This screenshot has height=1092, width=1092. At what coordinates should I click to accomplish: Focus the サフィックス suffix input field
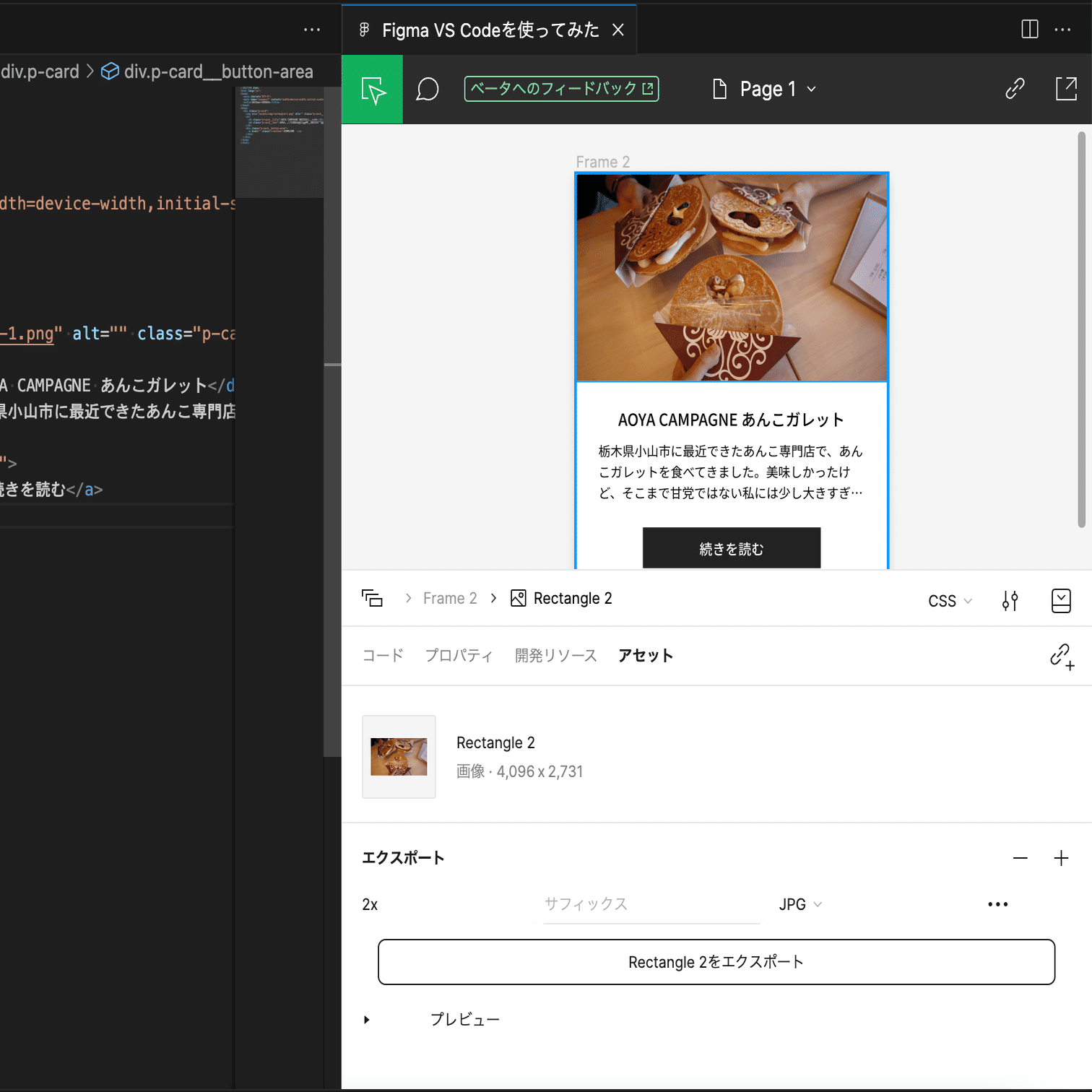click(651, 905)
